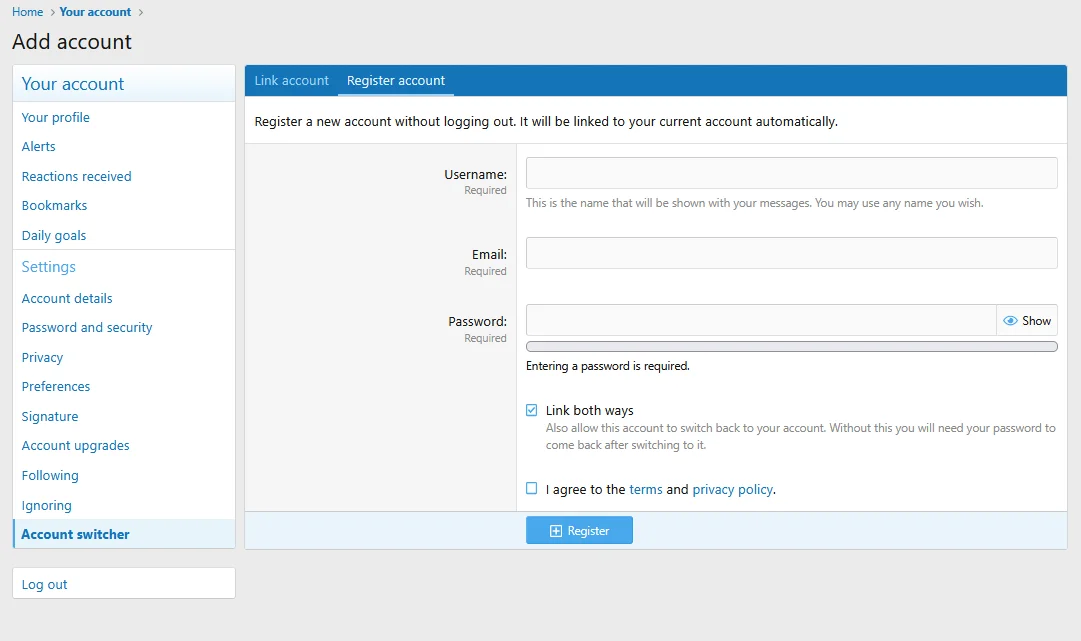
Task: Open Privacy settings
Action: pyautogui.click(x=124, y=357)
